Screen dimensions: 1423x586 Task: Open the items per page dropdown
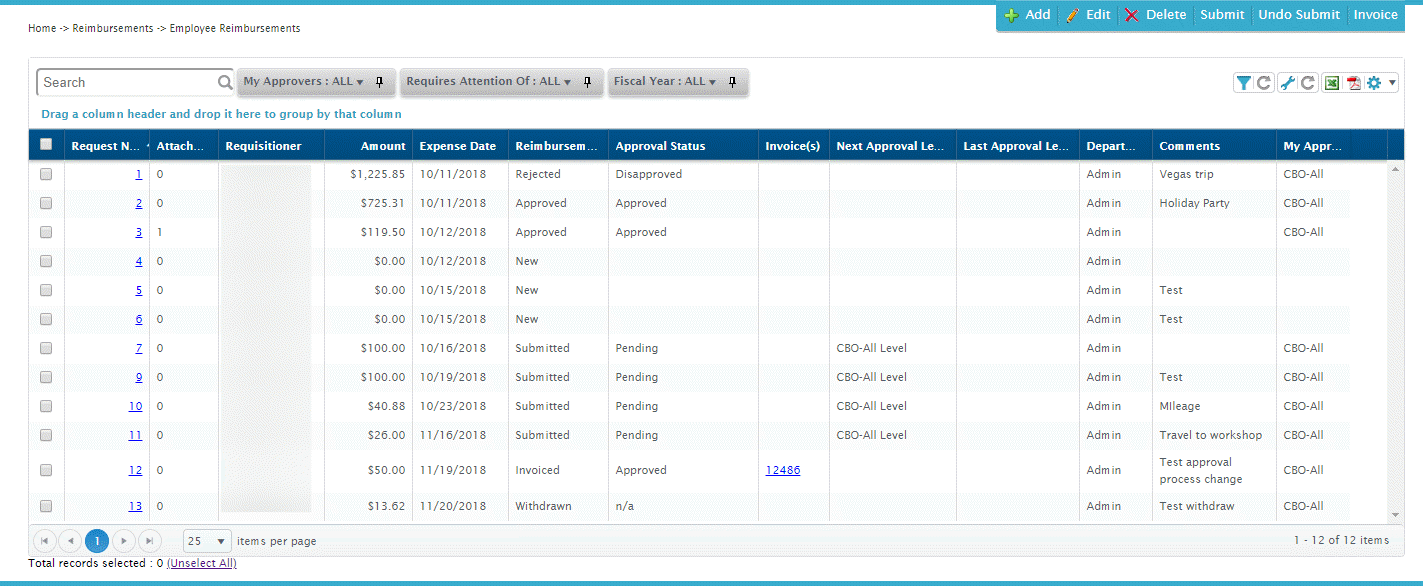point(208,541)
